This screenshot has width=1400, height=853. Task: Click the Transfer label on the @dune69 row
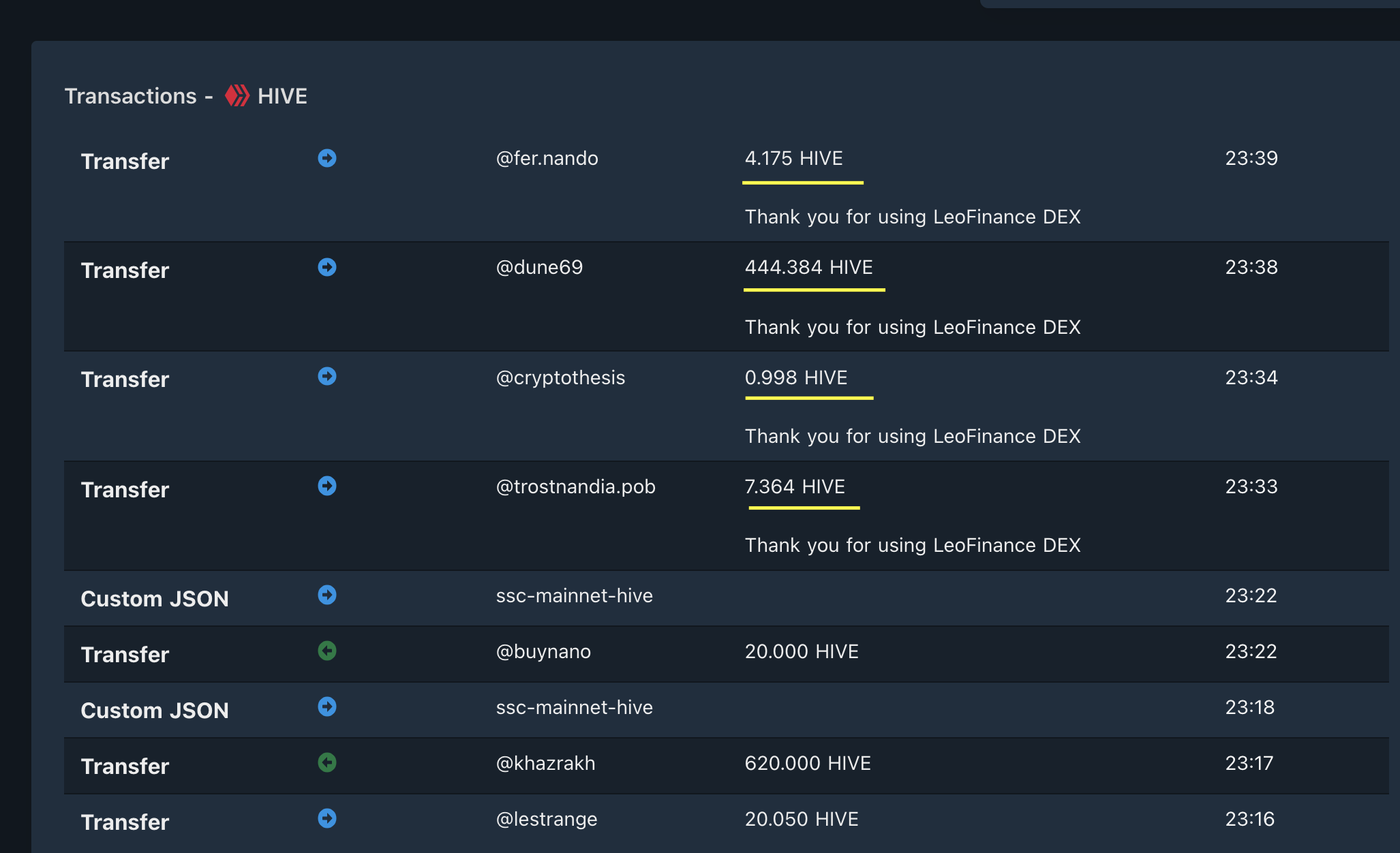125,270
